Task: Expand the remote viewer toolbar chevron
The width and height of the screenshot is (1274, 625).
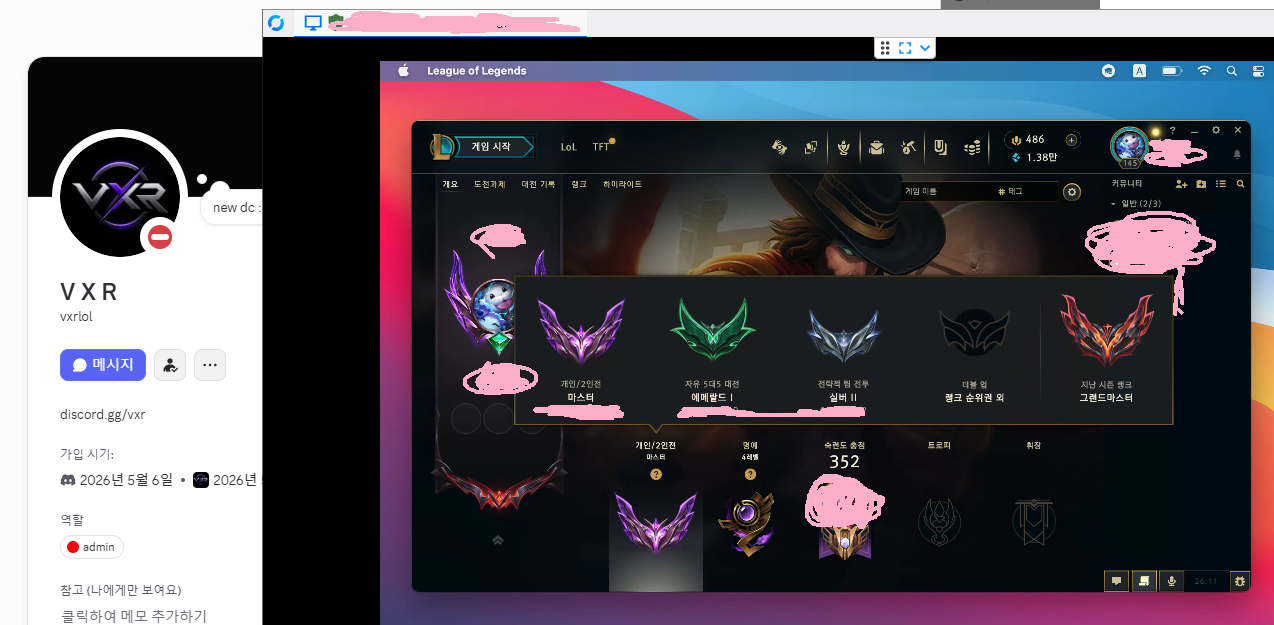Action: 926,48
